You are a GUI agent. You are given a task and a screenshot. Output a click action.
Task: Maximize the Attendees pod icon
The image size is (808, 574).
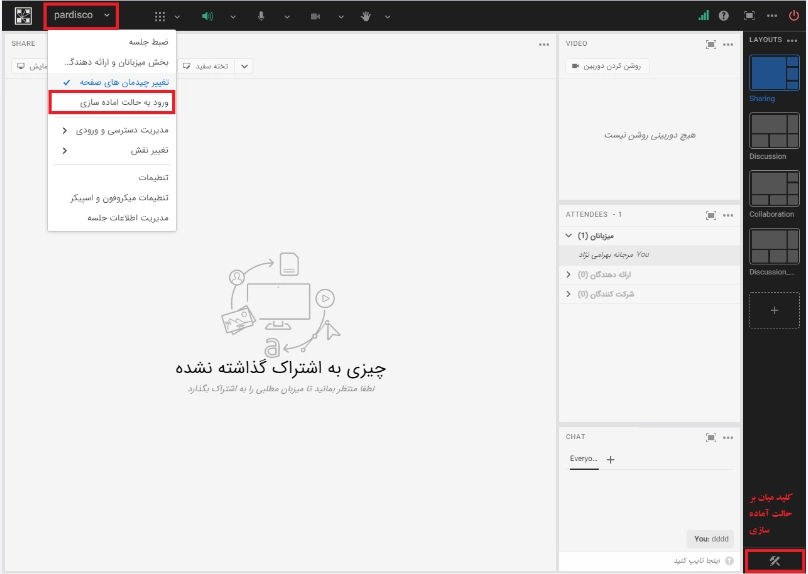tap(711, 215)
